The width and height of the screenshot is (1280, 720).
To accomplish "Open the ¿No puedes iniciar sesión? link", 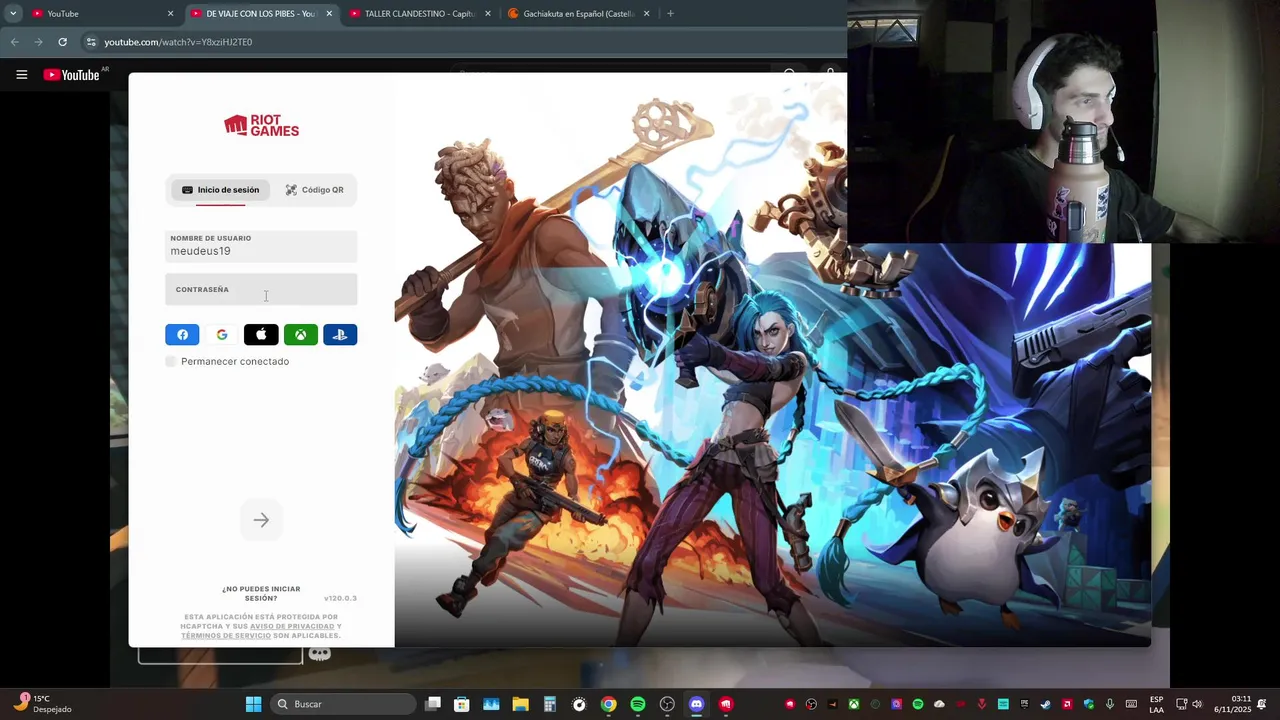I will pyautogui.click(x=261, y=593).
